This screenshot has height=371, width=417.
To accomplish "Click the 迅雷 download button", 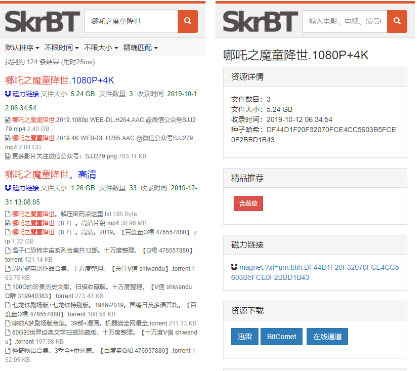I will pyautogui.click(x=245, y=337).
